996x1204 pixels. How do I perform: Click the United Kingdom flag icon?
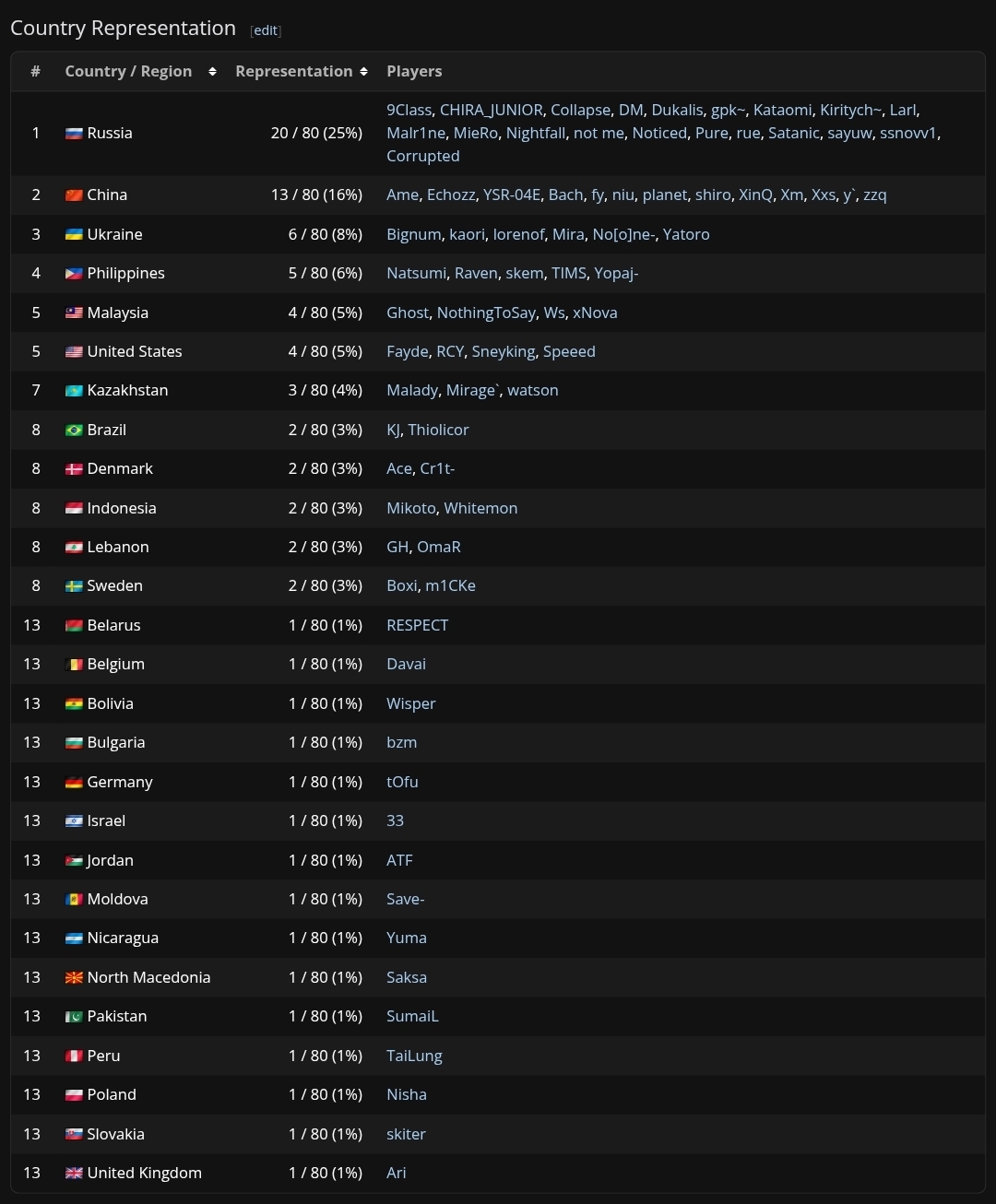(74, 1174)
